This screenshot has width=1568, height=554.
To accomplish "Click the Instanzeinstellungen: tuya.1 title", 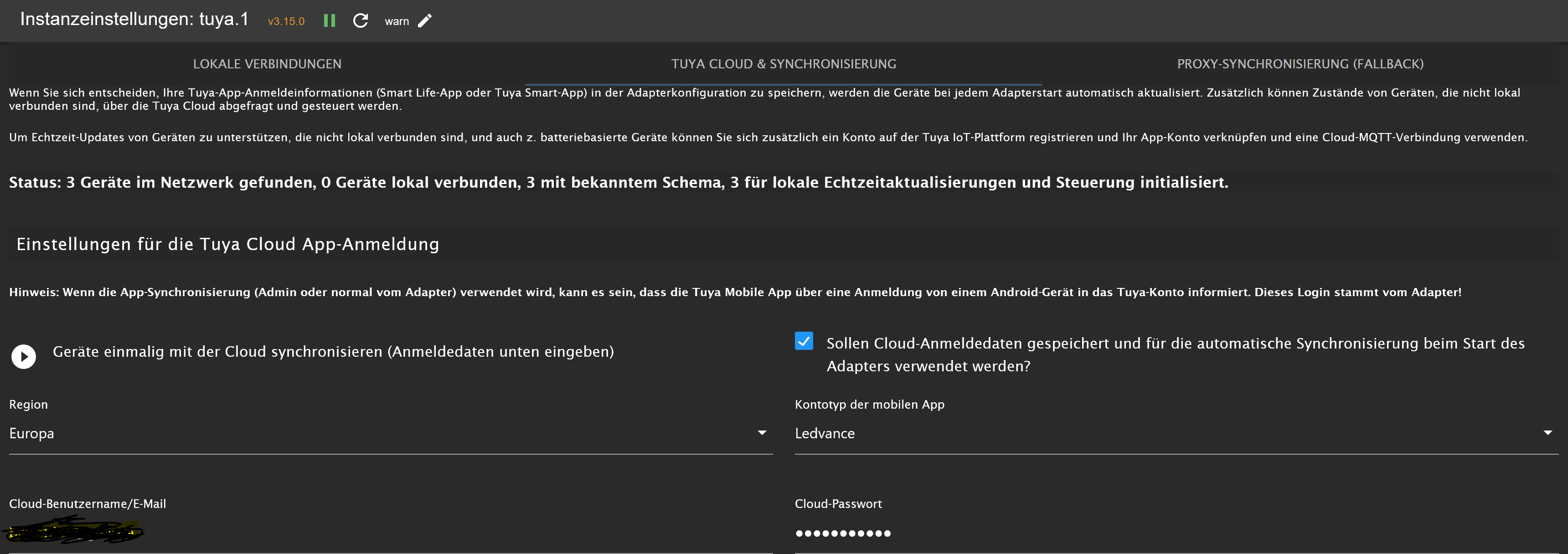I will pyautogui.click(x=134, y=20).
